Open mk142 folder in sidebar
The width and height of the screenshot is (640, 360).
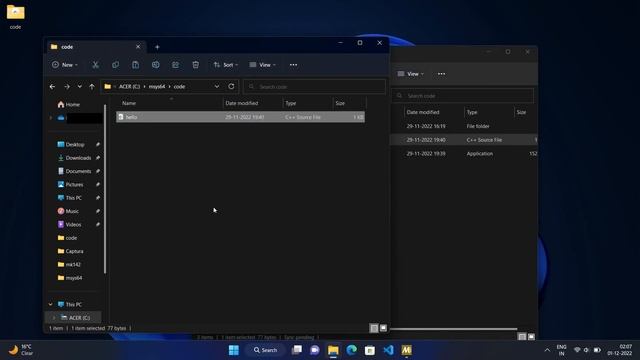coord(69,264)
